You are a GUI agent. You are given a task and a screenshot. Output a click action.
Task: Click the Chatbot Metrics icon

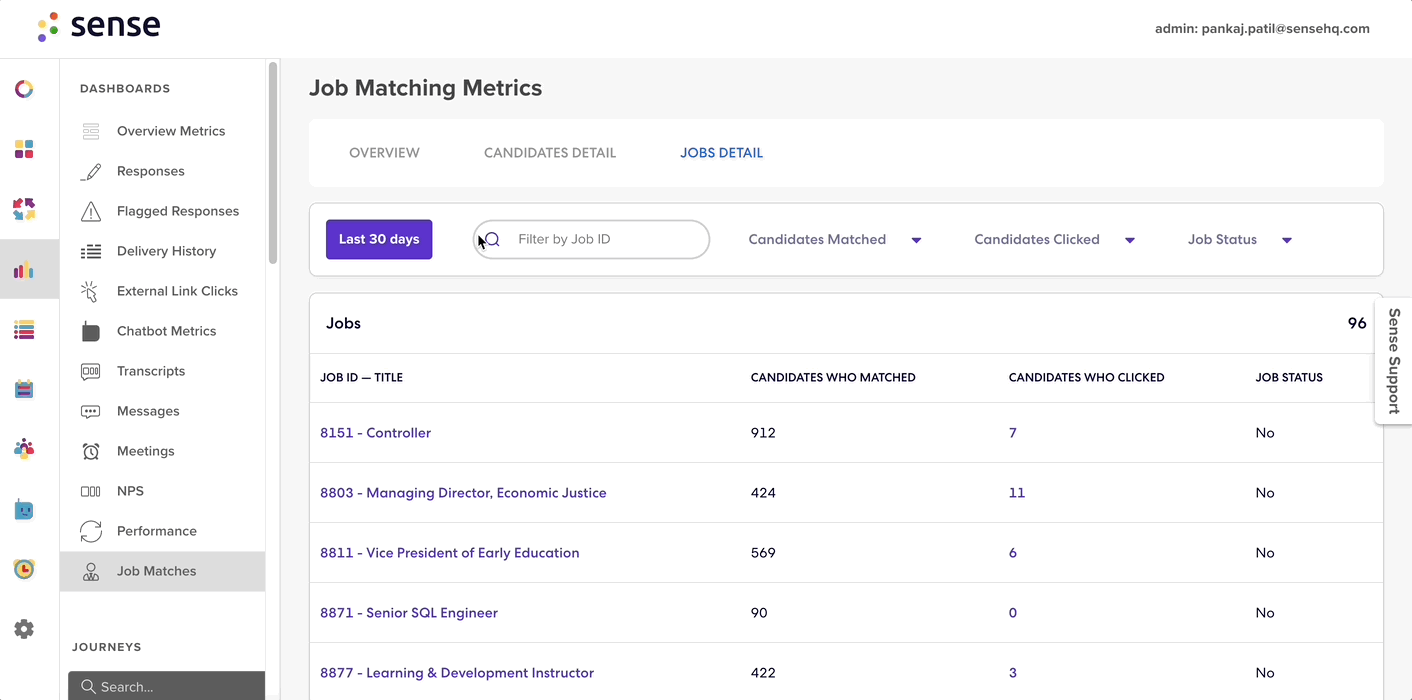(91, 331)
